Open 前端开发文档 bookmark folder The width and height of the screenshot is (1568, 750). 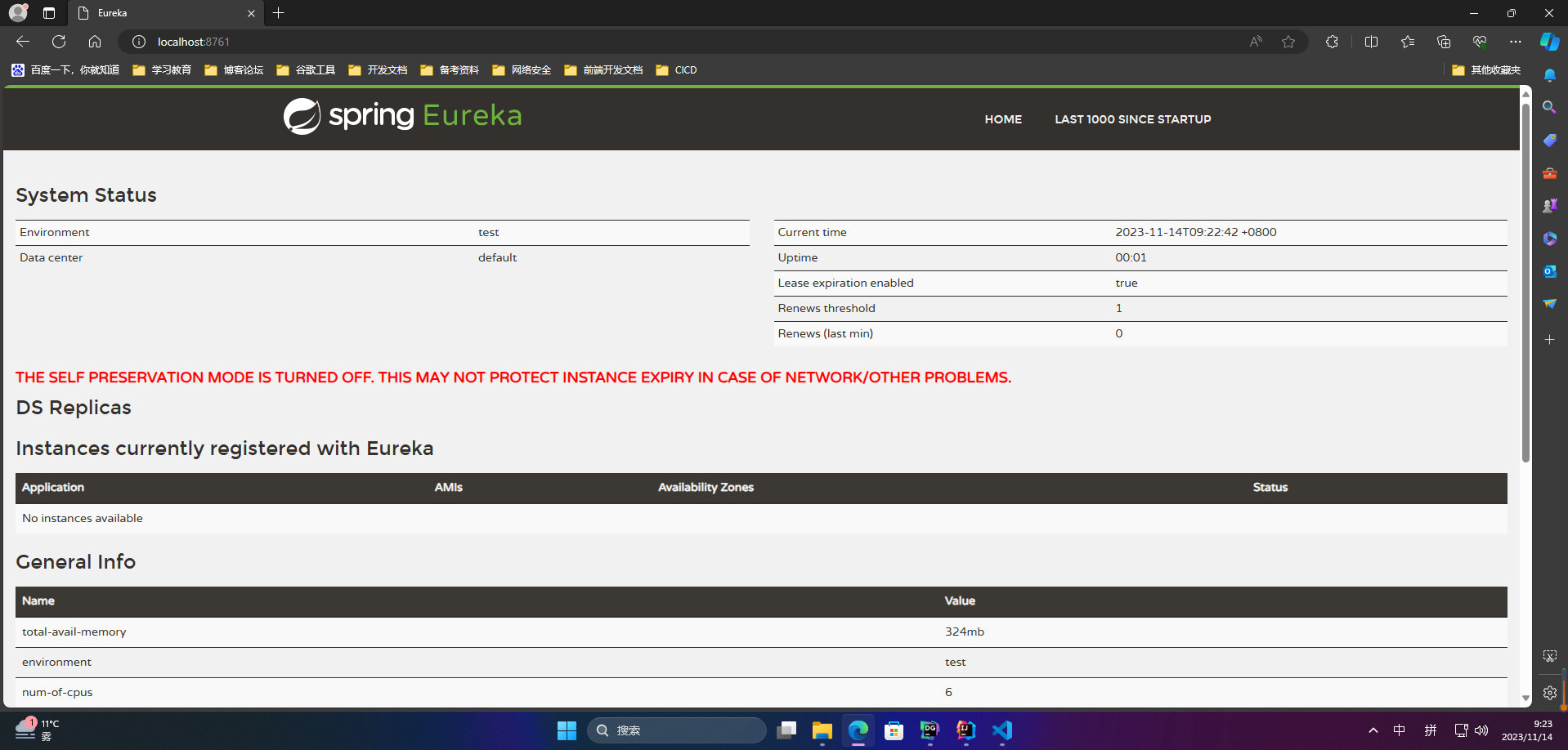click(603, 70)
